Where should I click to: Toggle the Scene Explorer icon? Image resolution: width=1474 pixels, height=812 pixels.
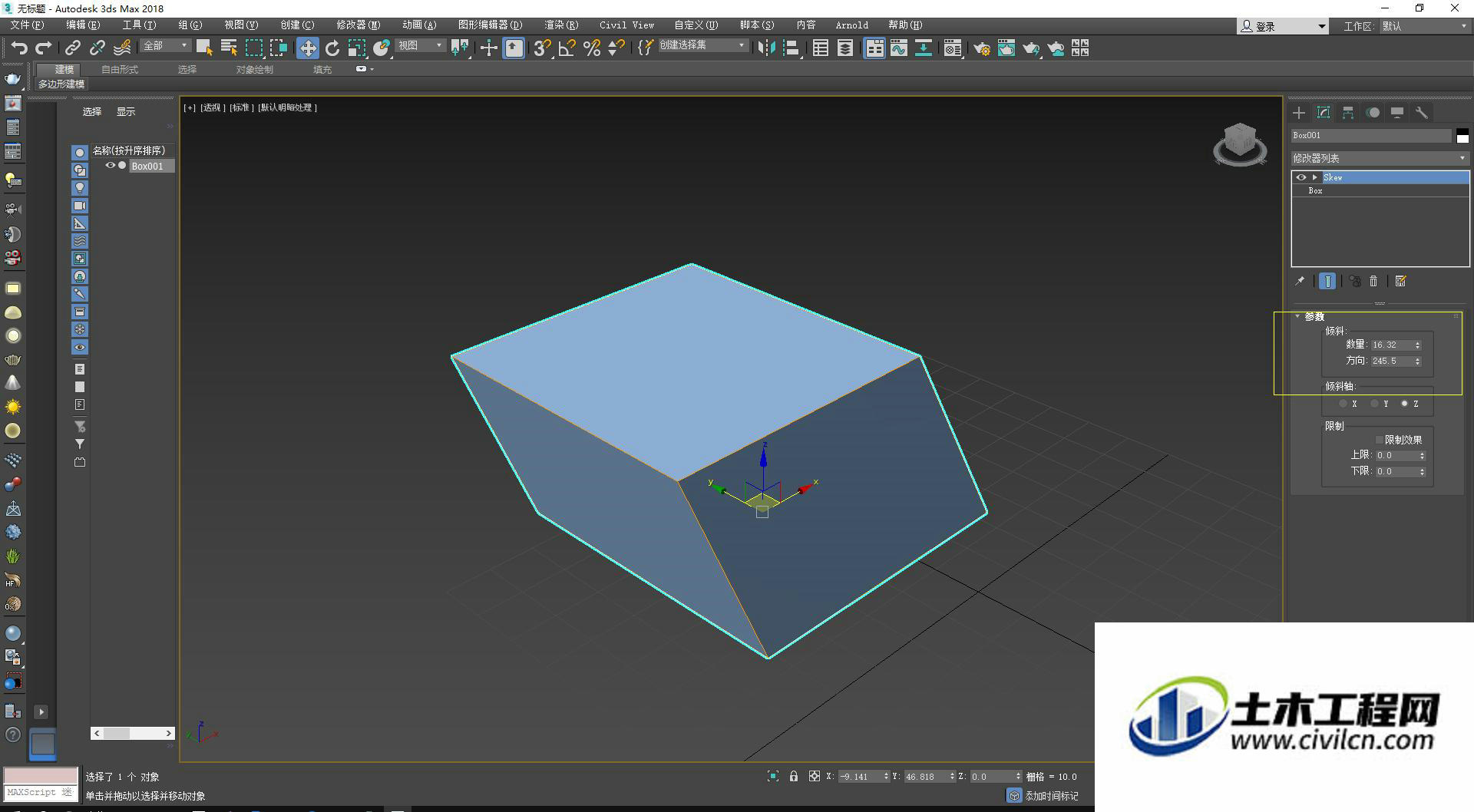coord(821,48)
